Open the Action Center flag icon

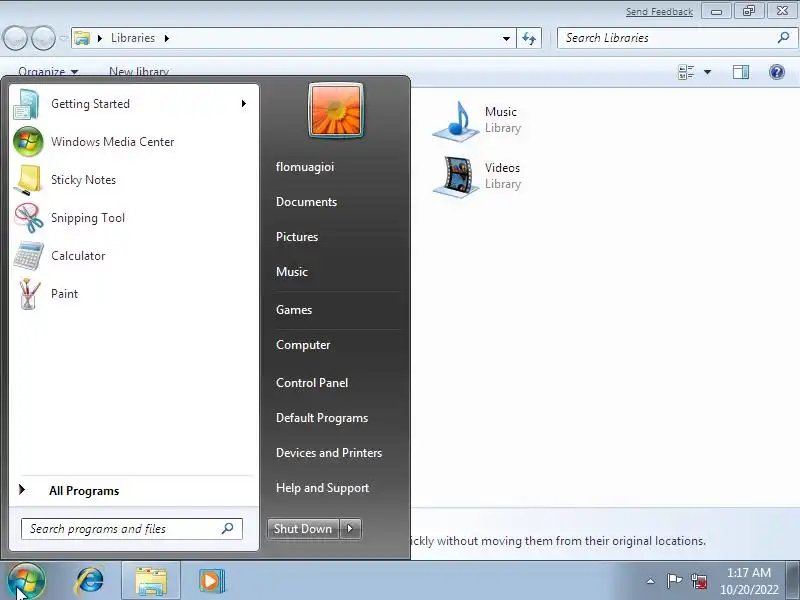click(x=674, y=580)
